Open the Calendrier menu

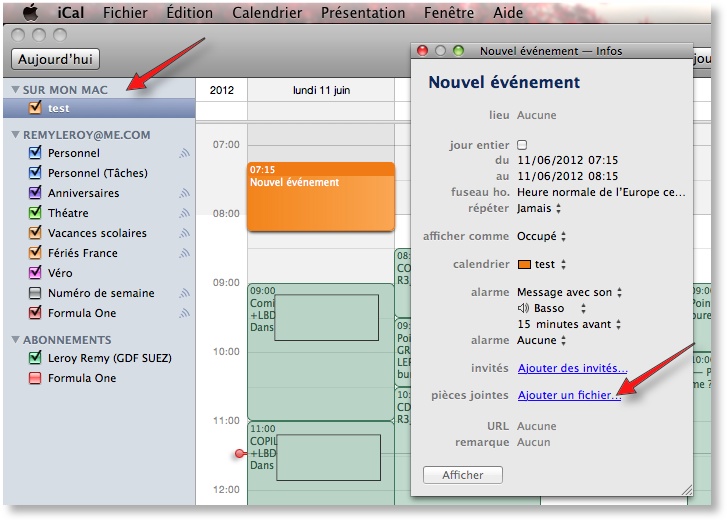pyautogui.click(x=267, y=13)
